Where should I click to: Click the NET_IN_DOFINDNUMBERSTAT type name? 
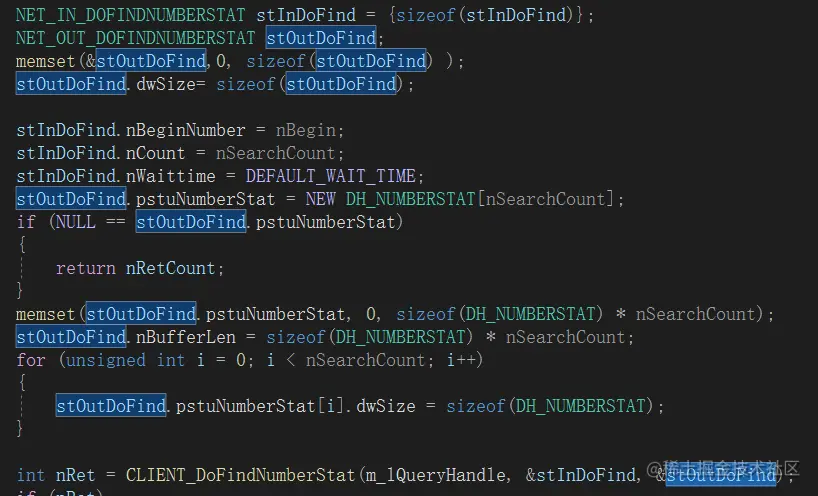(x=130, y=15)
